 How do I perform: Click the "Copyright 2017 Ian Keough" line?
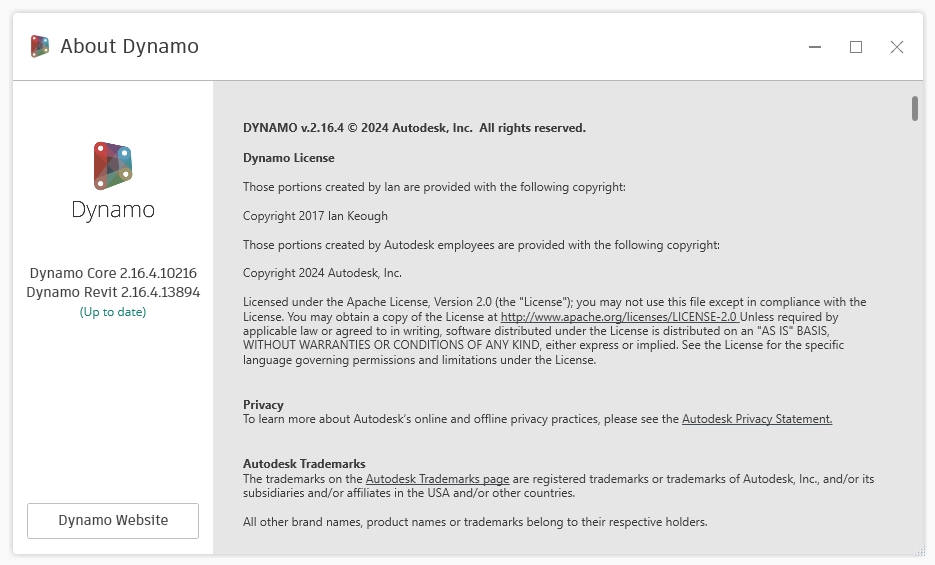pos(315,216)
